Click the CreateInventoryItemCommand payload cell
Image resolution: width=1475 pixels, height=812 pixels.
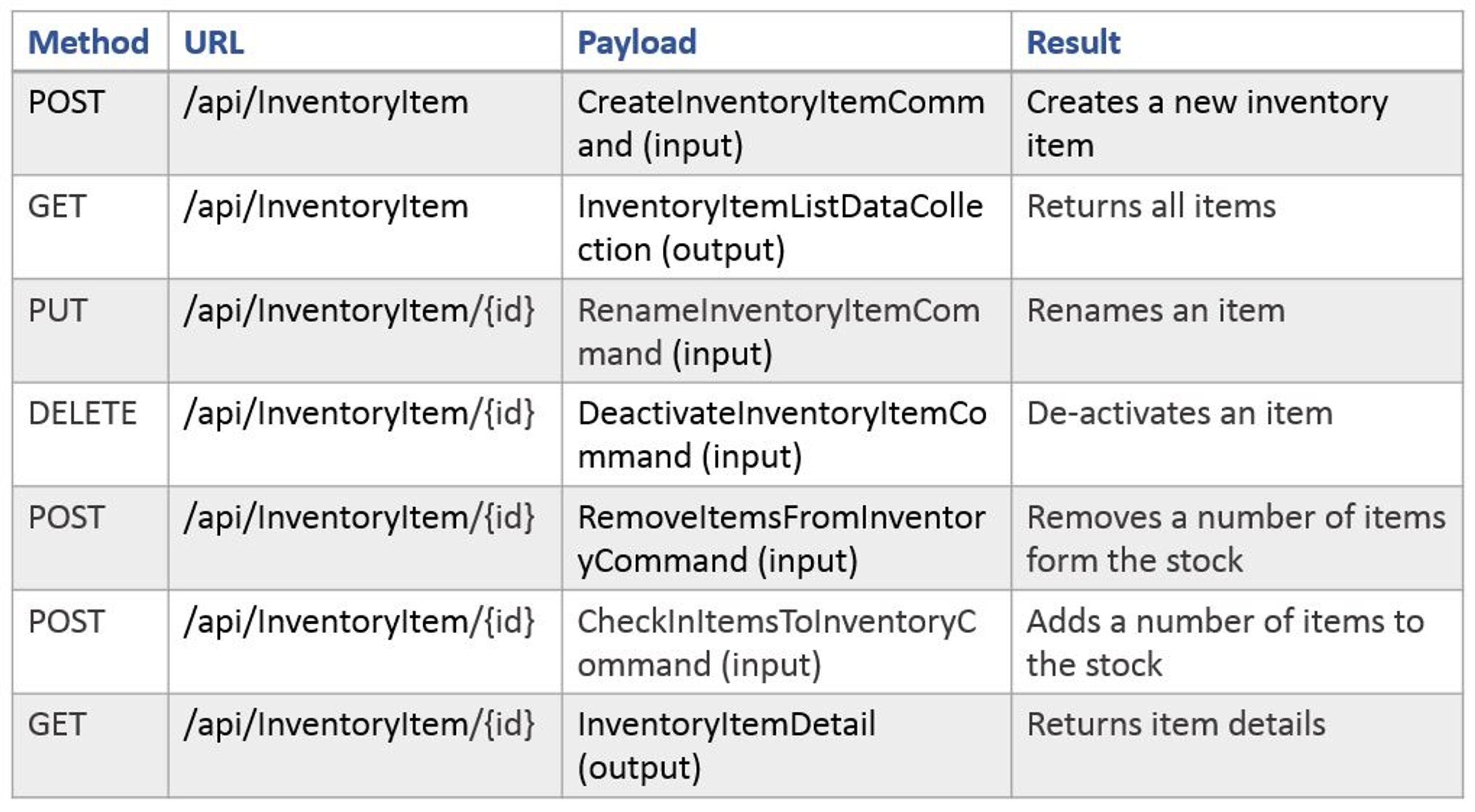pyautogui.click(x=780, y=123)
